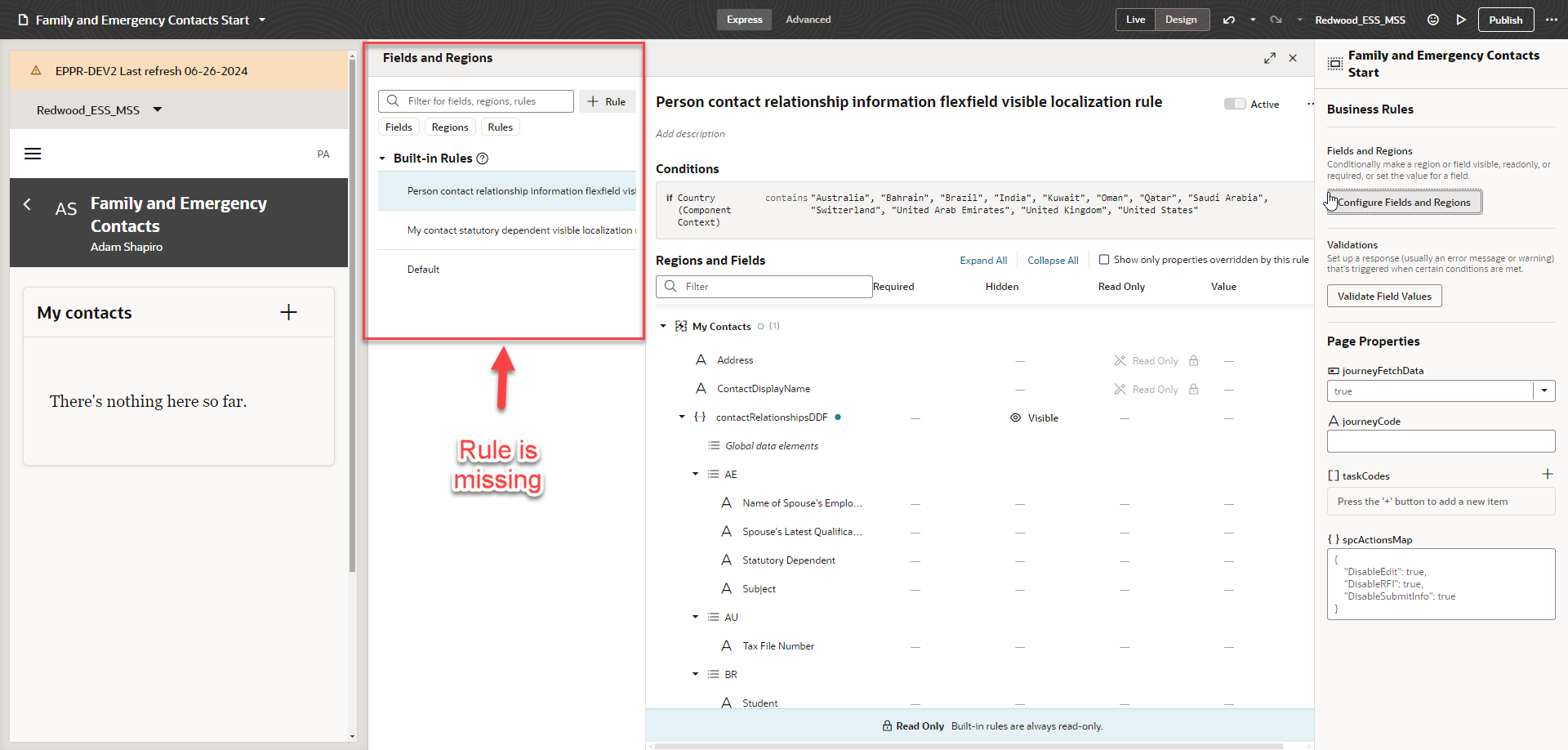This screenshot has width=1568, height=750.
Task: Click Configure Fields and Regions button
Action: (x=1404, y=202)
